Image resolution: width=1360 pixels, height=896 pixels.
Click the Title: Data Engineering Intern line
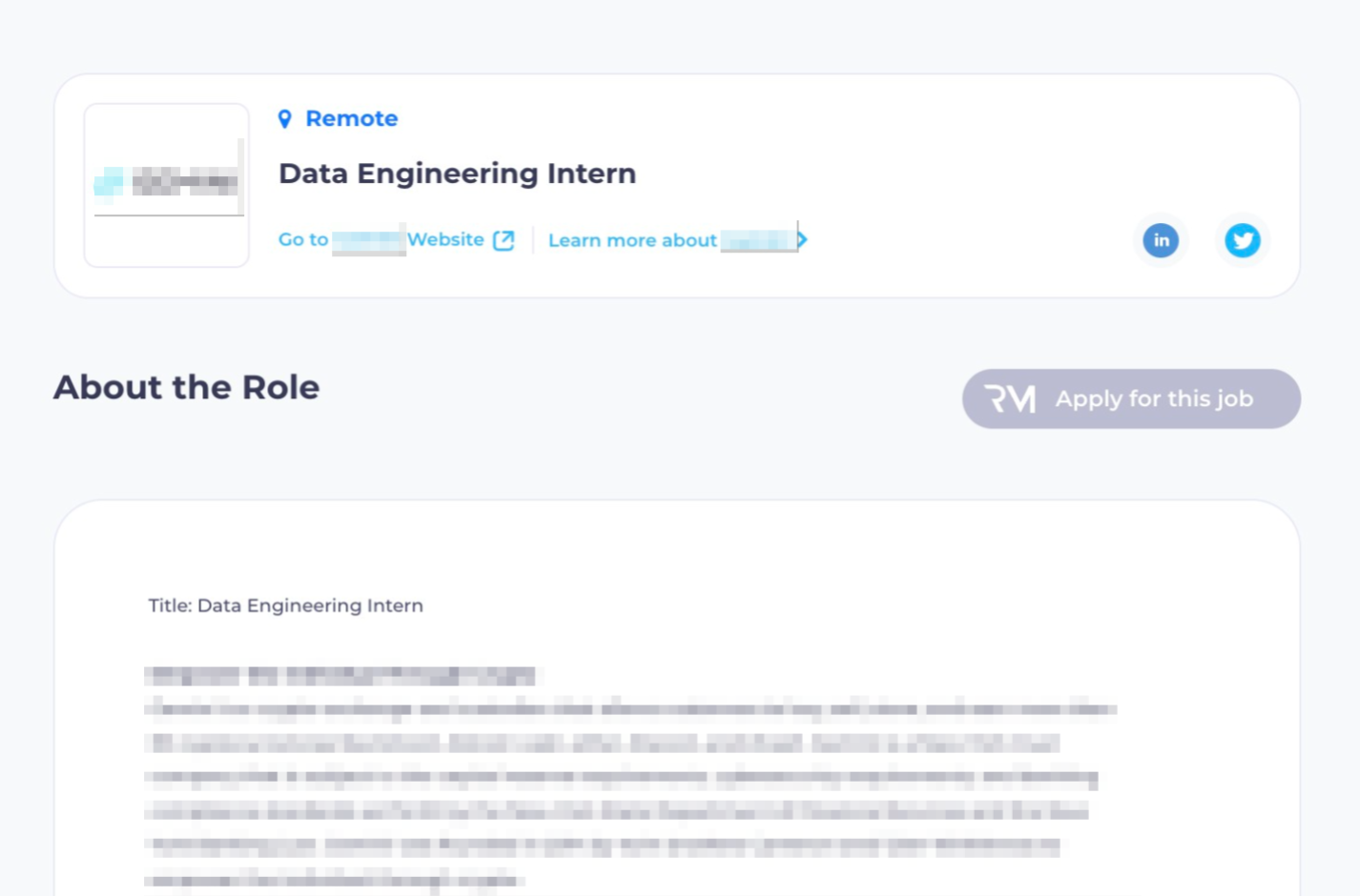285,605
